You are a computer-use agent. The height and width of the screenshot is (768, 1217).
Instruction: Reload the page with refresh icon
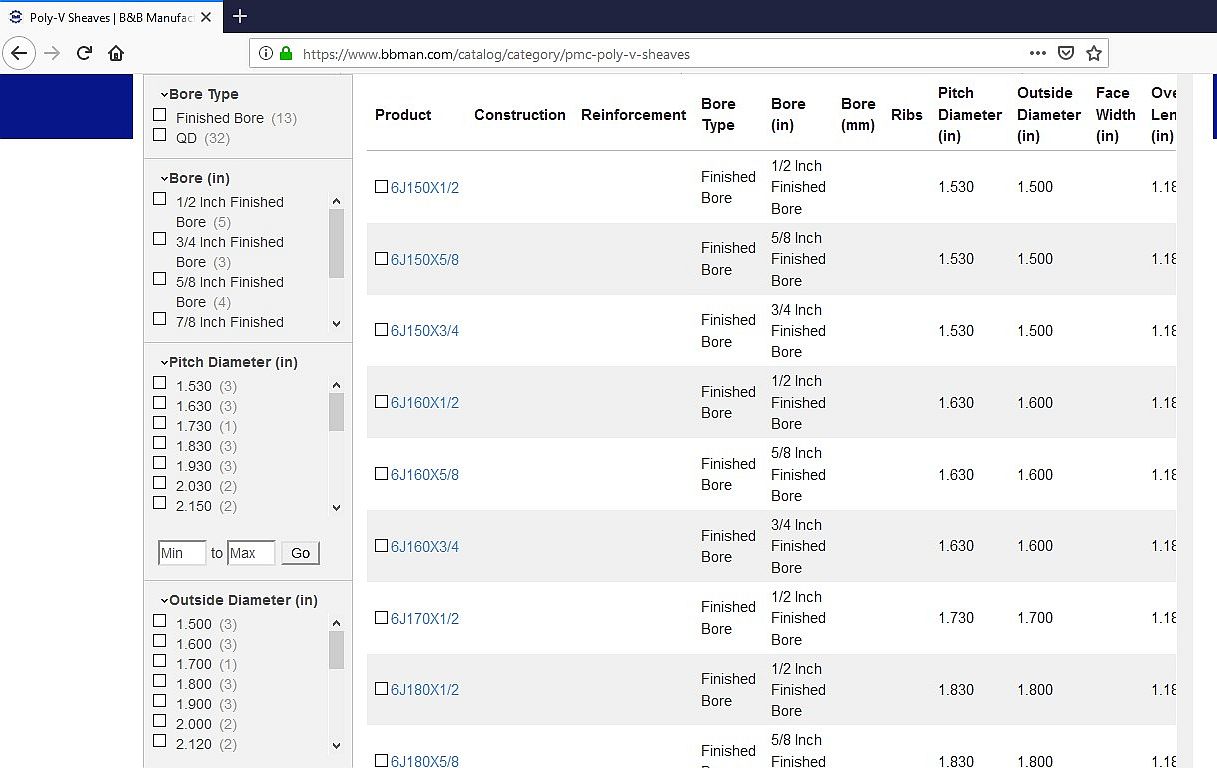point(85,53)
